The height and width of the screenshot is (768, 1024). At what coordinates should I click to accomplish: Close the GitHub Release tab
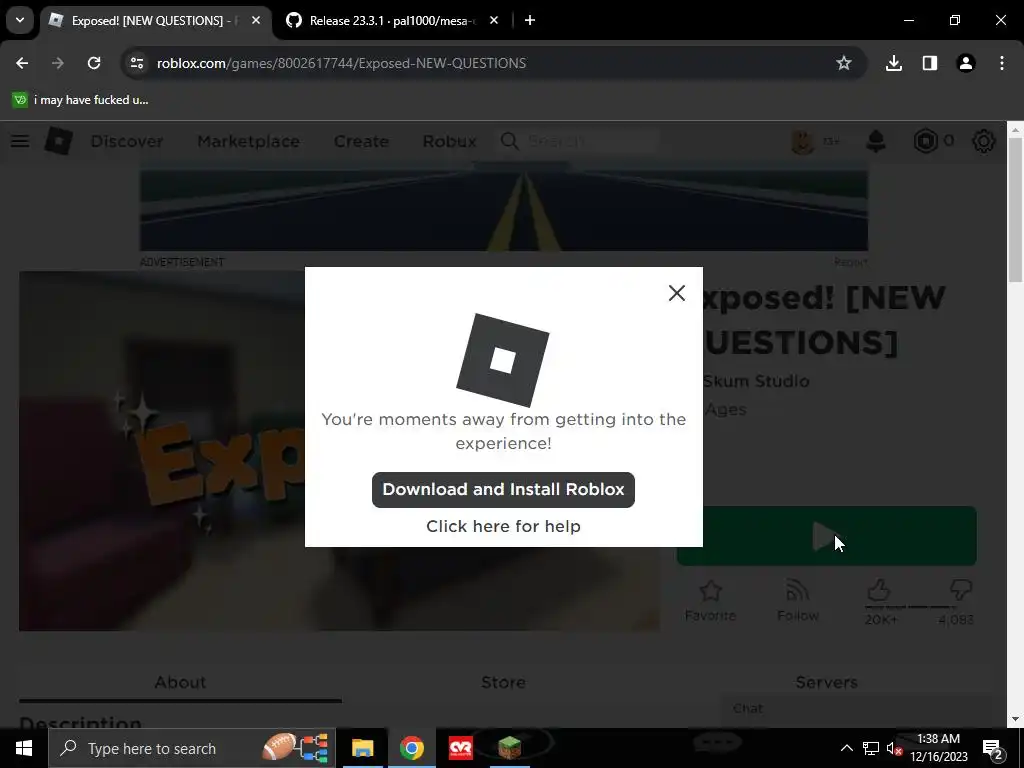pyautogui.click(x=494, y=20)
